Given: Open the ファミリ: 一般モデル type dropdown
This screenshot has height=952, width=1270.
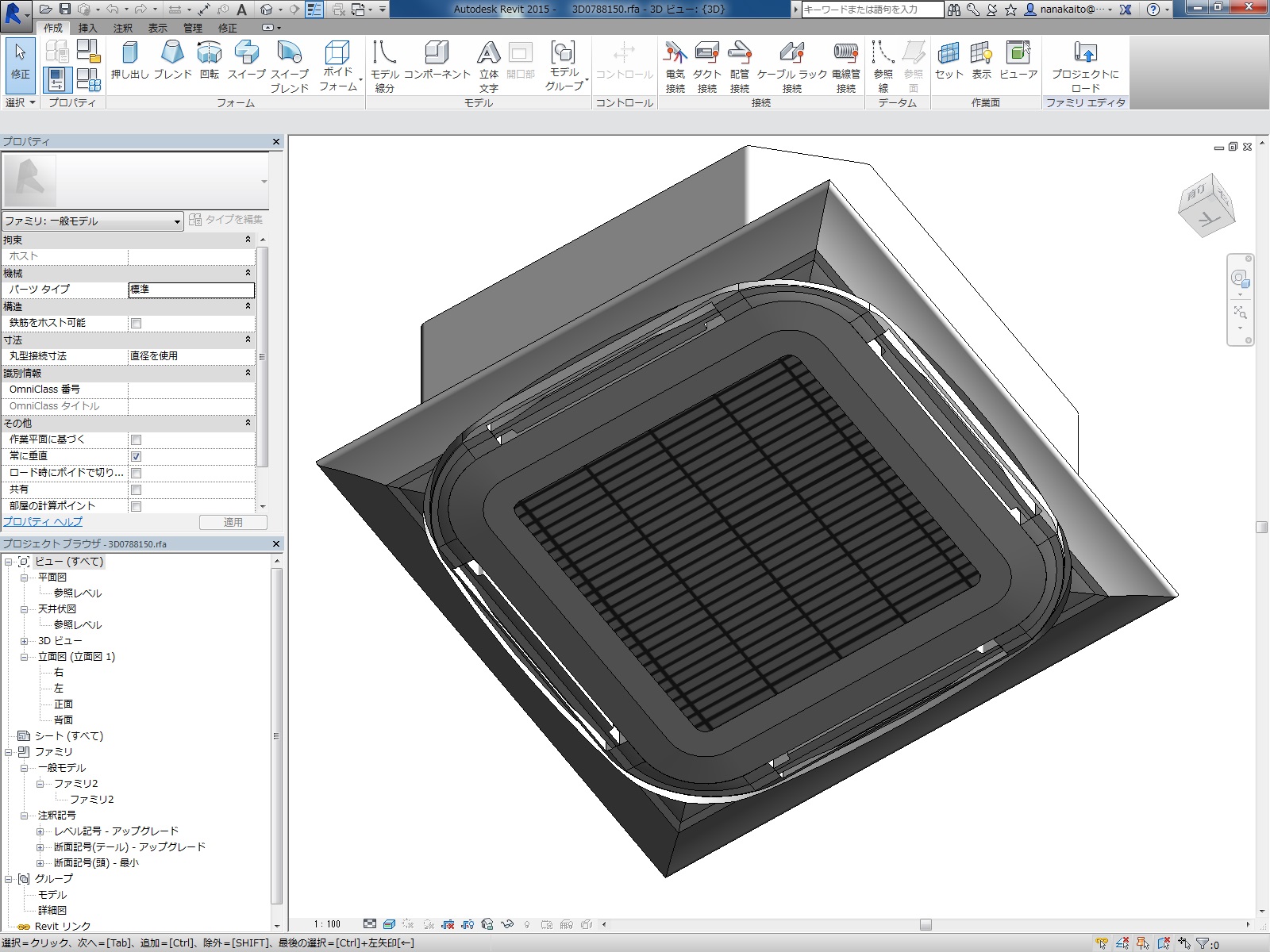Looking at the screenshot, I should point(177,221).
